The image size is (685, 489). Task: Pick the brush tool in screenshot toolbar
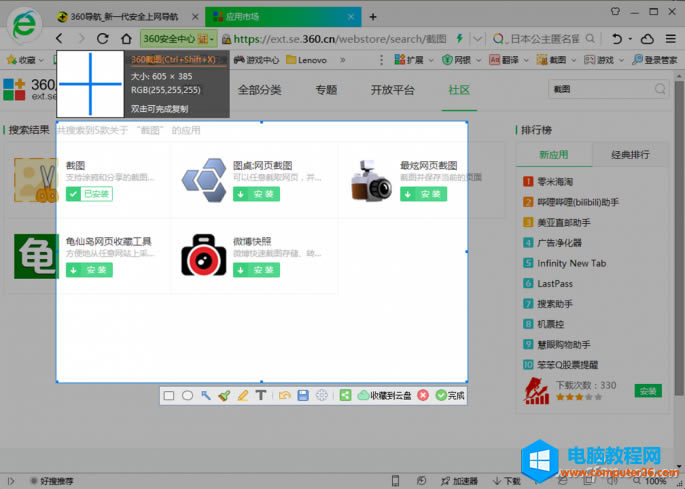[x=224, y=396]
